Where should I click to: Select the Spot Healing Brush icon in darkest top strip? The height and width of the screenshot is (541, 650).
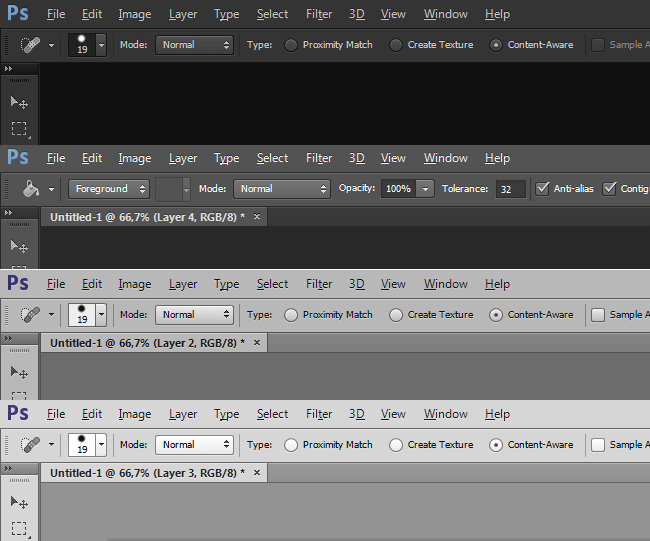[x=30, y=45]
